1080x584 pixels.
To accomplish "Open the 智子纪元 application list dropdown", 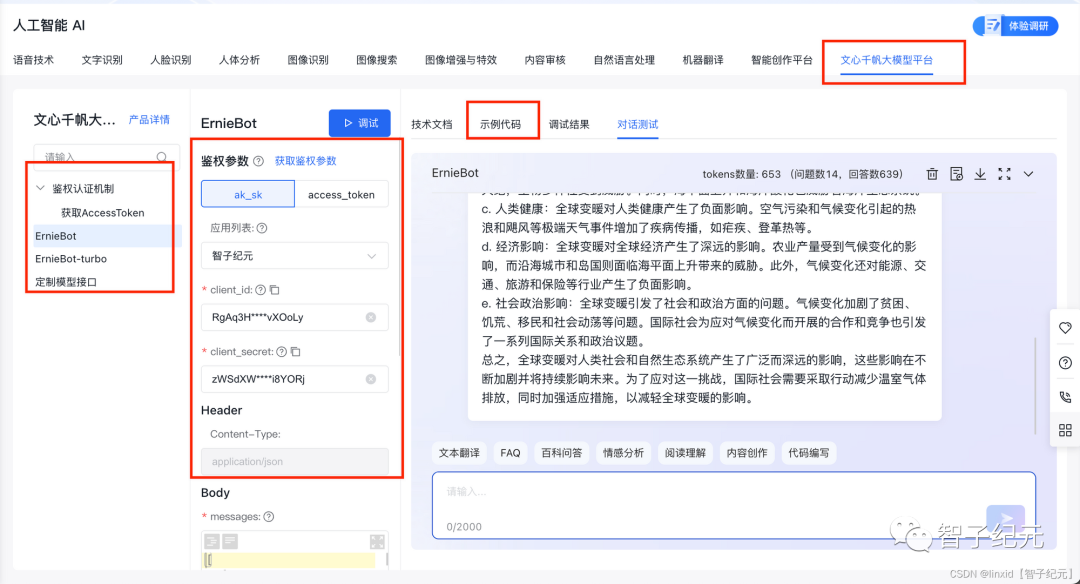I will [x=294, y=256].
